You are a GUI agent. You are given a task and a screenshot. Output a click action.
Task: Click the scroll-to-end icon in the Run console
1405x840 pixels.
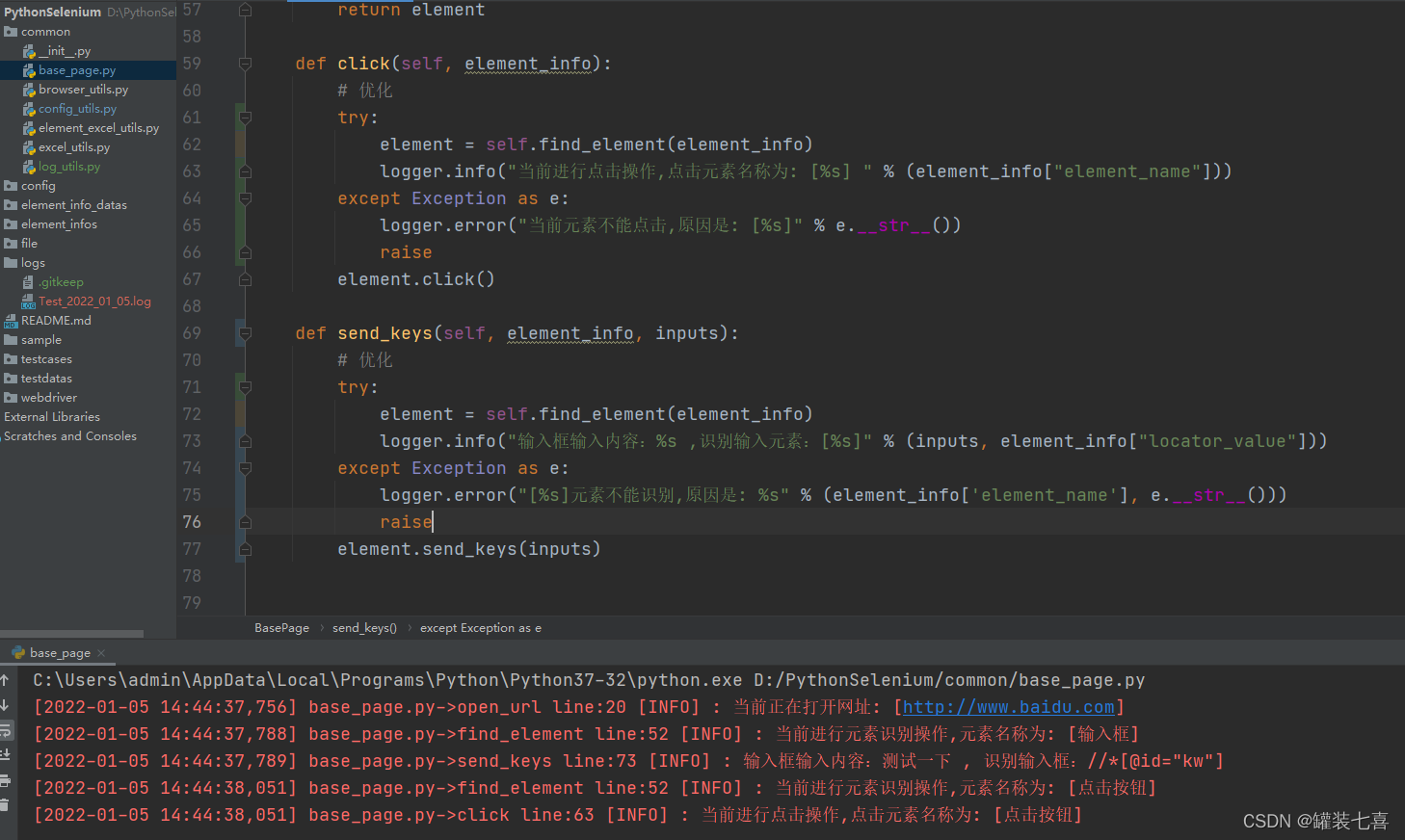pyautogui.click(x=5, y=755)
